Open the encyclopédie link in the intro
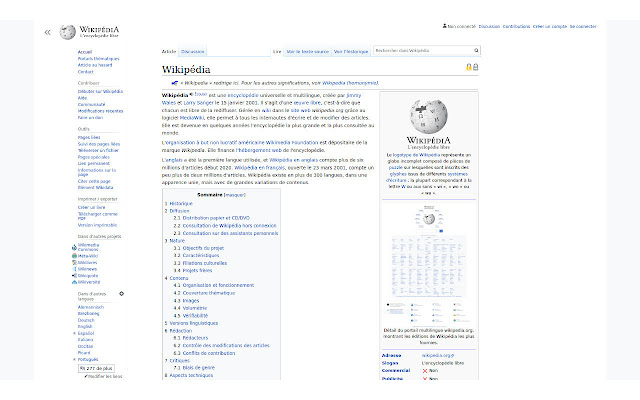 point(243,95)
